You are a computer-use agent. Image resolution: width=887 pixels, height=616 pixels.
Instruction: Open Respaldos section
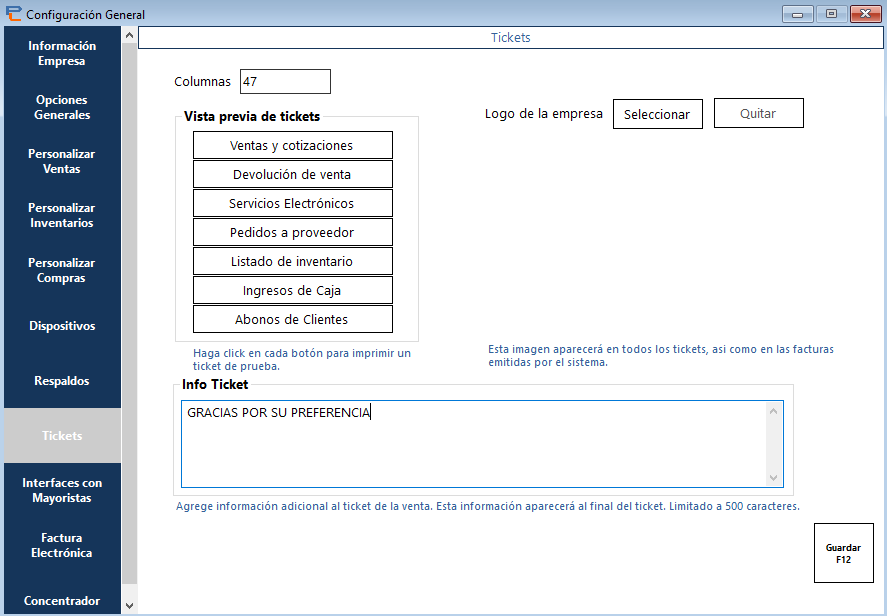(x=62, y=381)
